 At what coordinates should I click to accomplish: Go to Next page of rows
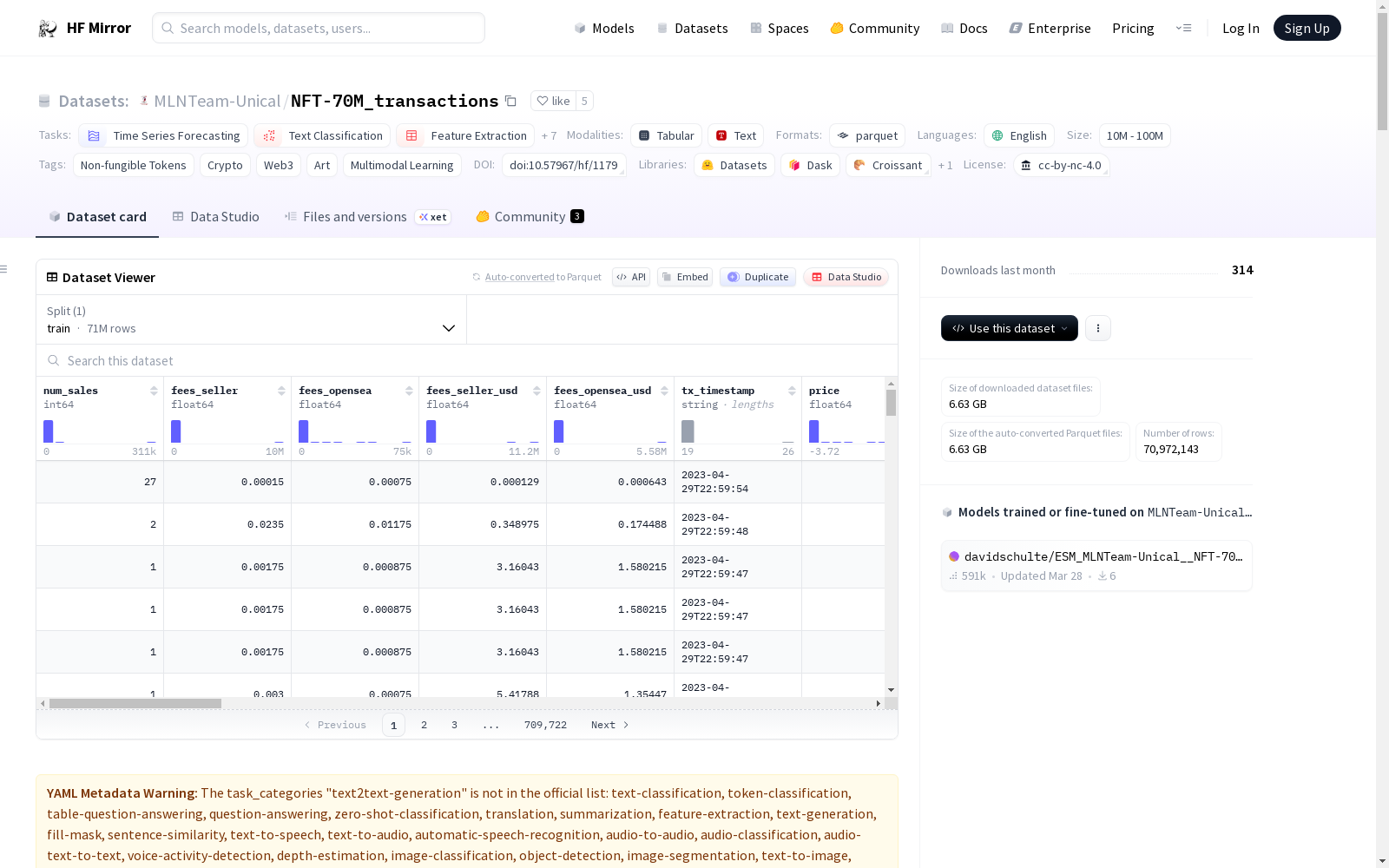click(609, 725)
